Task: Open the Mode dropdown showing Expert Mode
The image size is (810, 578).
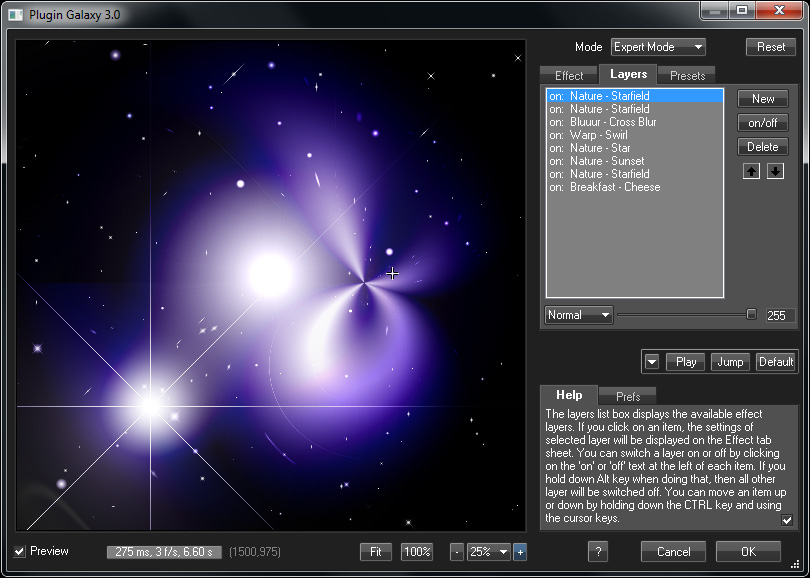Action: click(658, 47)
